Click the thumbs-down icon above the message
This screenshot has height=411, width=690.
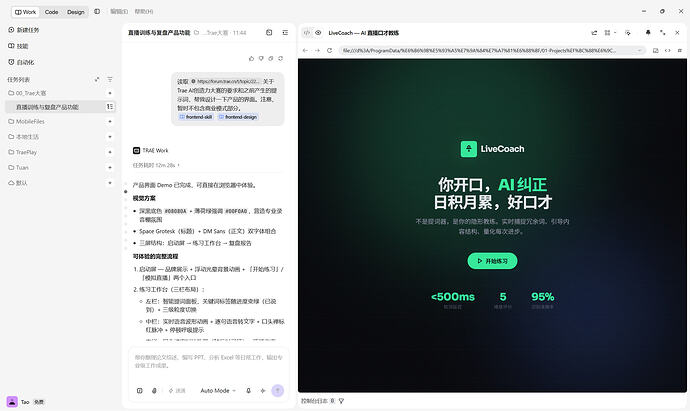(261, 58)
